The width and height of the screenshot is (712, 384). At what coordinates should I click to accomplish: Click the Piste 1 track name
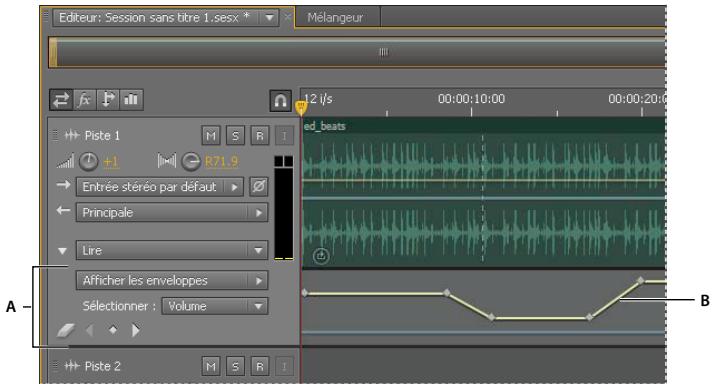coord(102,136)
